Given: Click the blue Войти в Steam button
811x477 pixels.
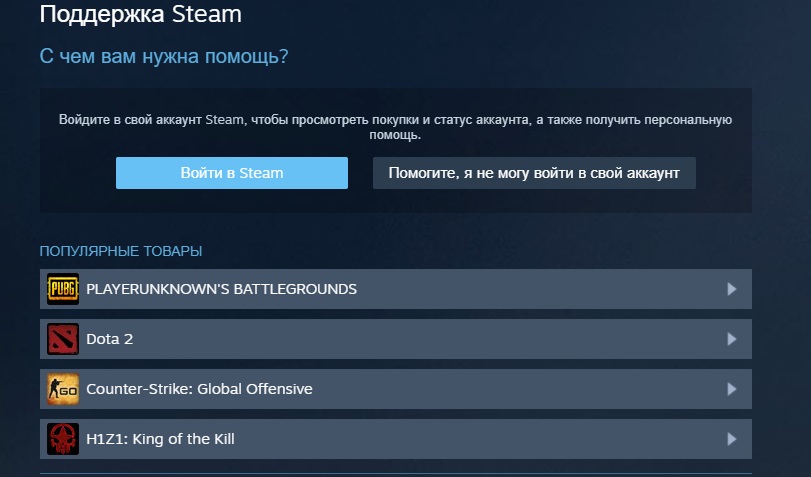Looking at the screenshot, I should click(x=232, y=173).
